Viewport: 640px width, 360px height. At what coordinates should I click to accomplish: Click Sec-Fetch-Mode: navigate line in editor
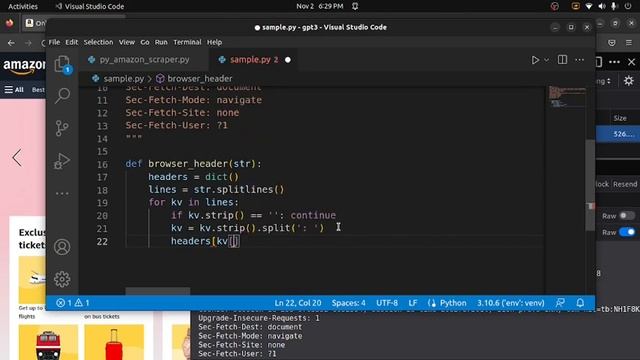(x=193, y=100)
